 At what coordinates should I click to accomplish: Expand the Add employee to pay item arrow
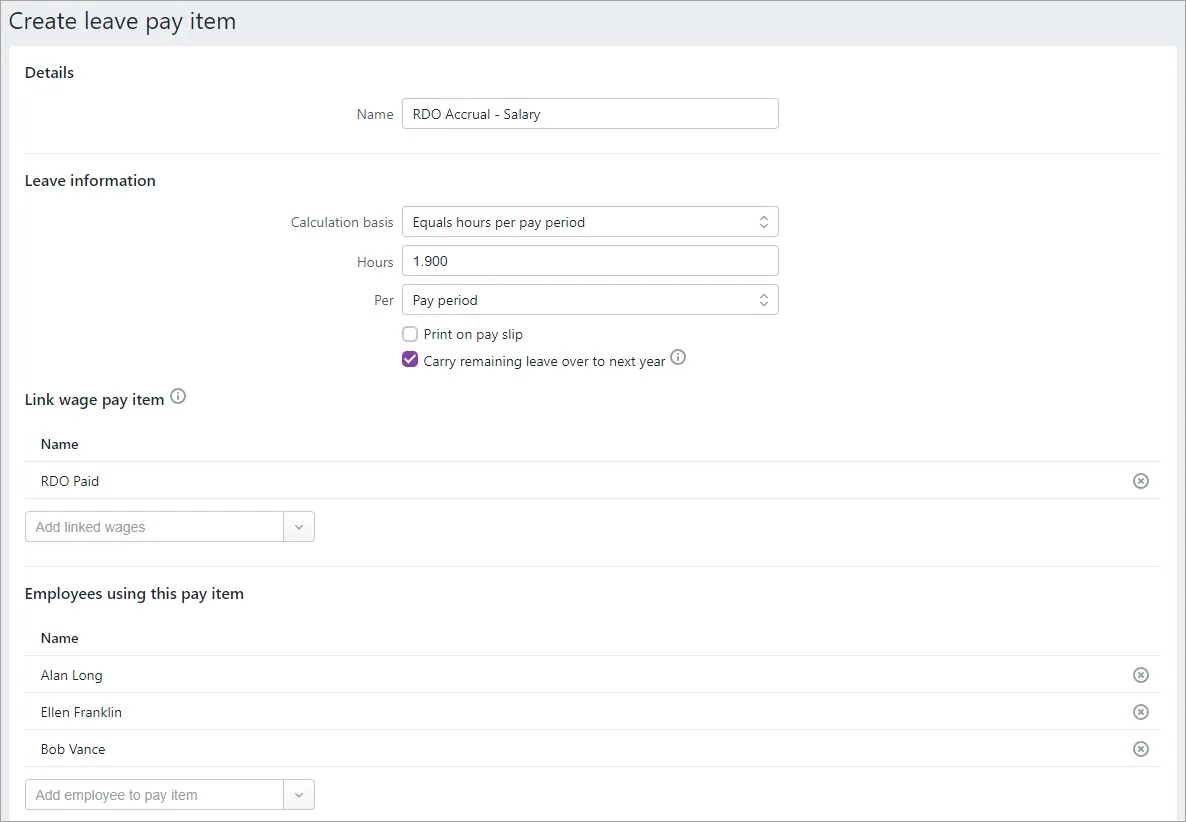point(299,795)
